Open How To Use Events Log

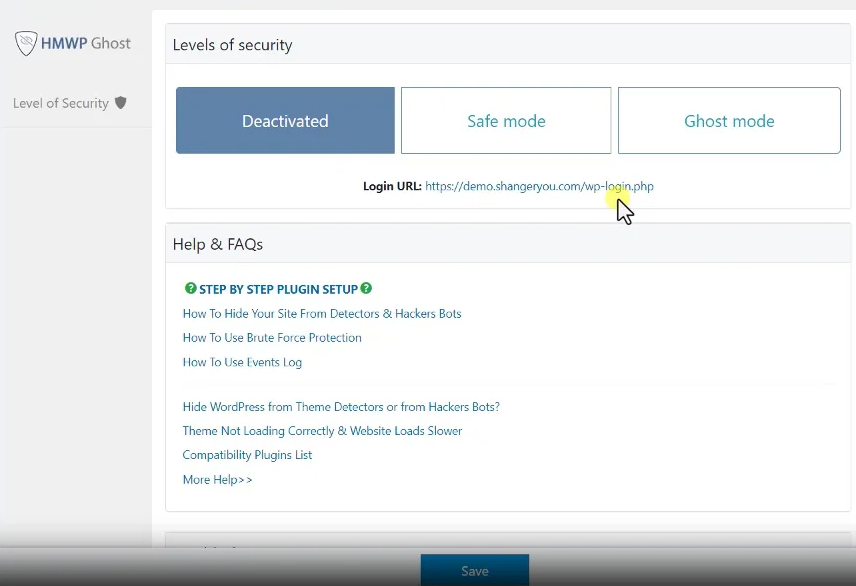point(242,362)
